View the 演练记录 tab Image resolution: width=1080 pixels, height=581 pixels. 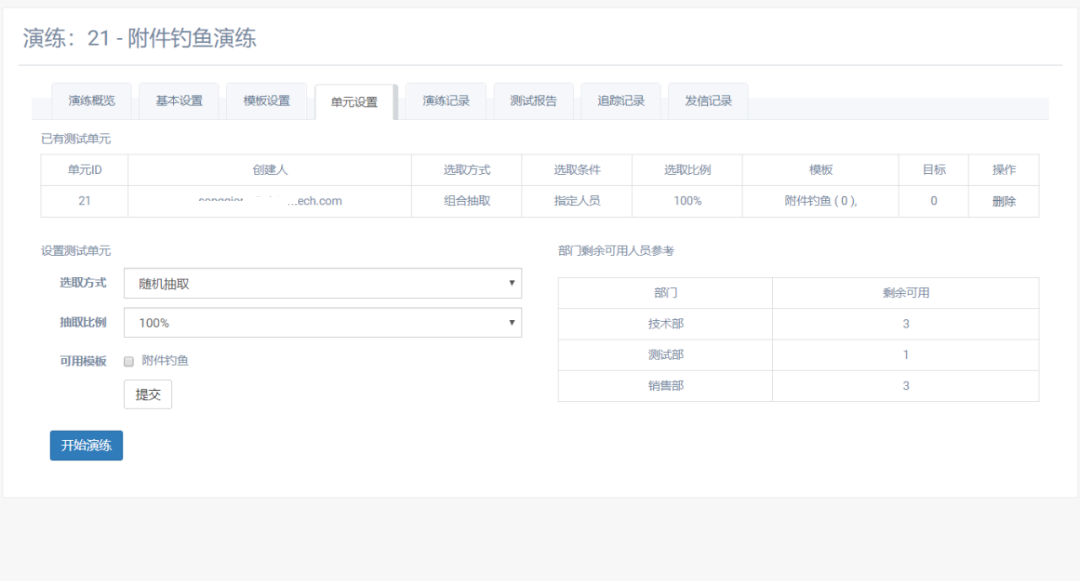tap(446, 101)
